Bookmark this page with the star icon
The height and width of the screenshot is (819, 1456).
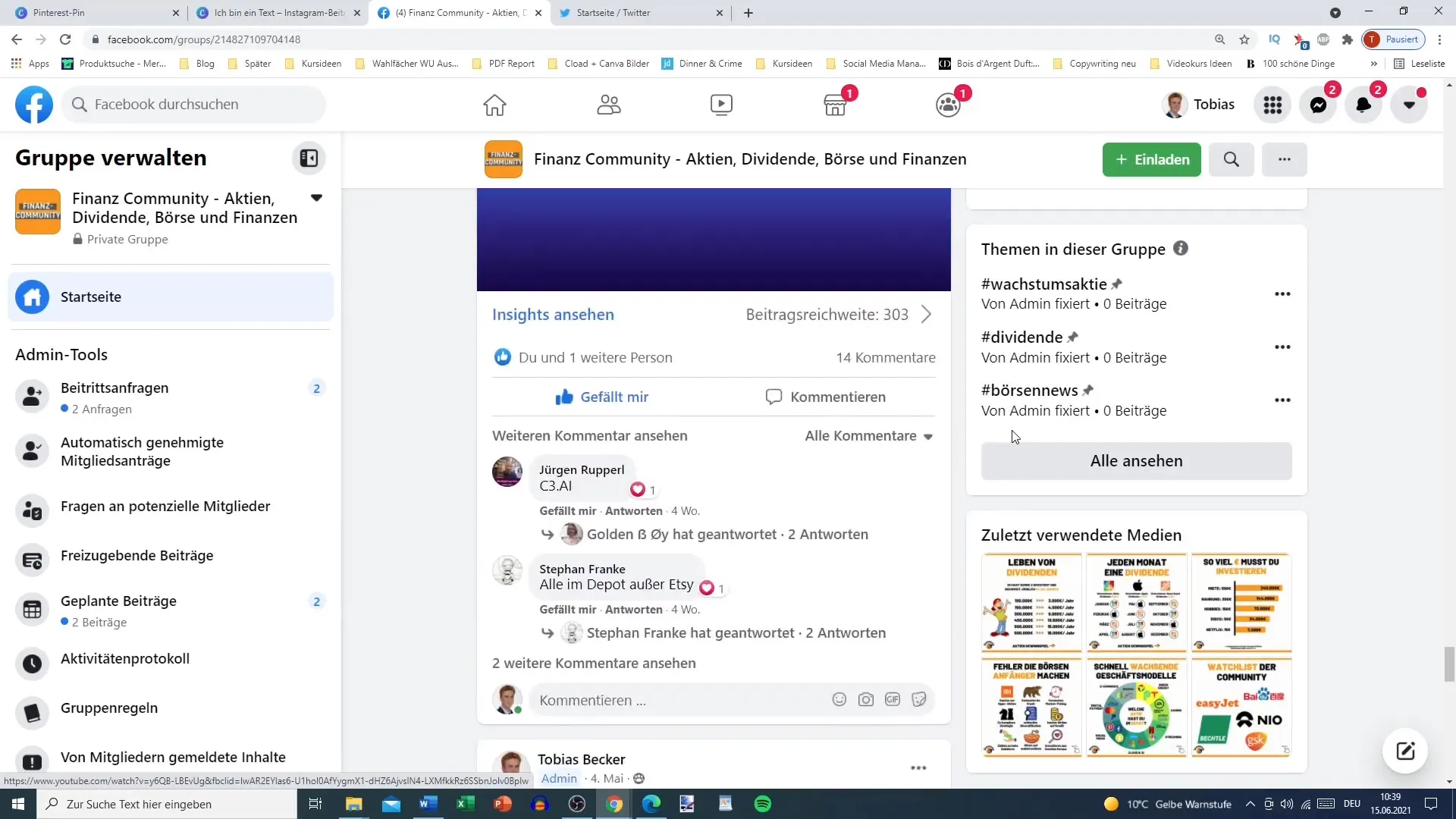click(x=1244, y=39)
